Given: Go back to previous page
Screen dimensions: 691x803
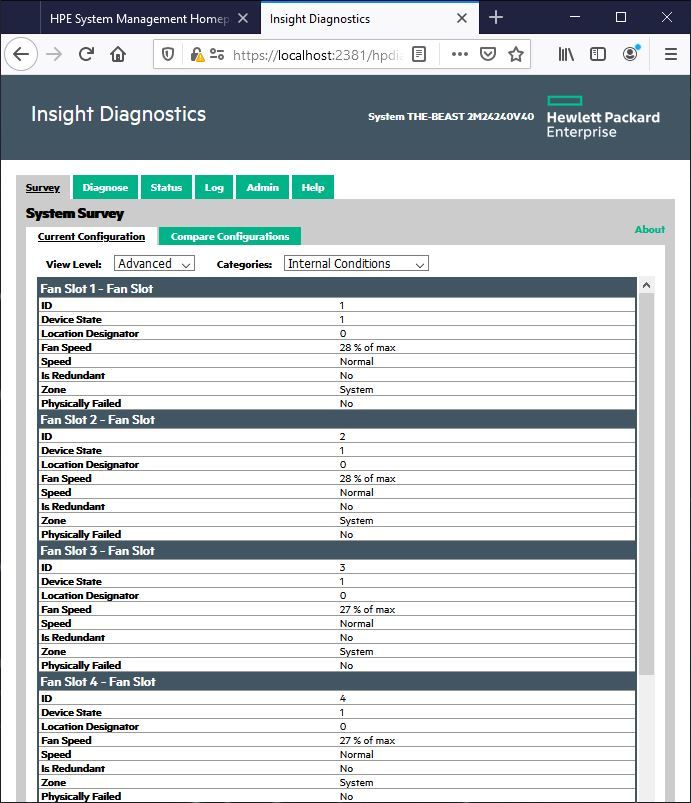Looking at the screenshot, I should (x=20, y=54).
